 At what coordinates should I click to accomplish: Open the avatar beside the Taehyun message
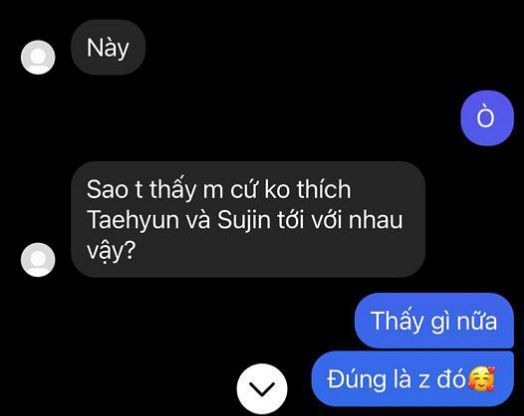[x=38, y=260]
